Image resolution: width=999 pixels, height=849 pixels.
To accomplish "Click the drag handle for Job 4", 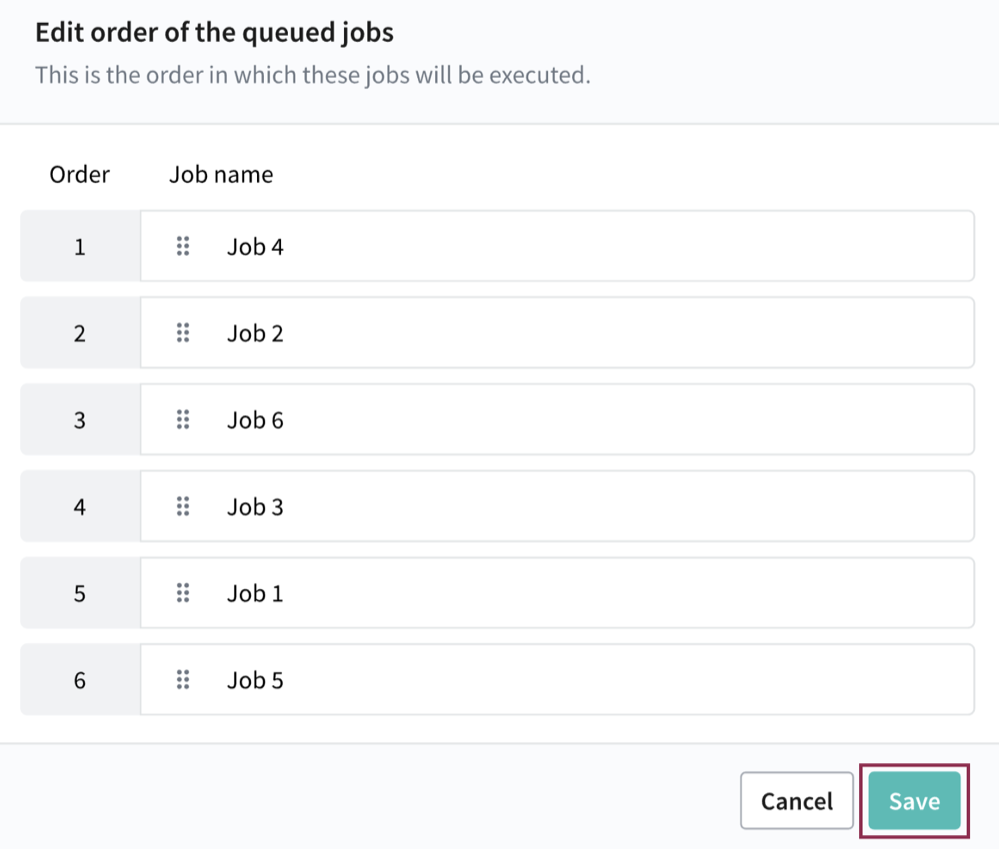I will point(183,246).
